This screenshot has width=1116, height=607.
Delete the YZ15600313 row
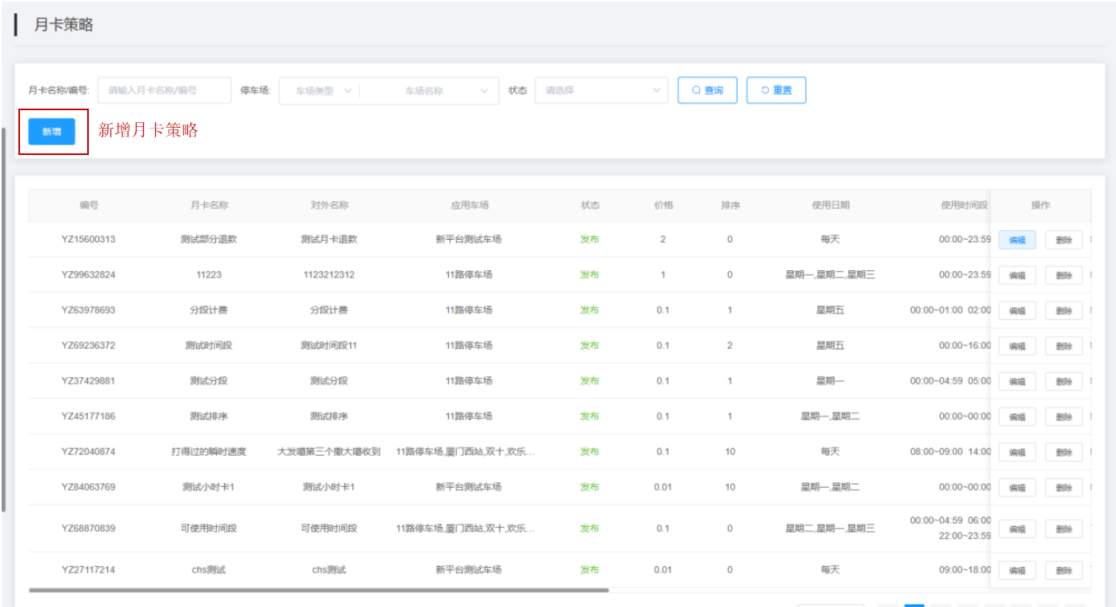[1063, 240]
